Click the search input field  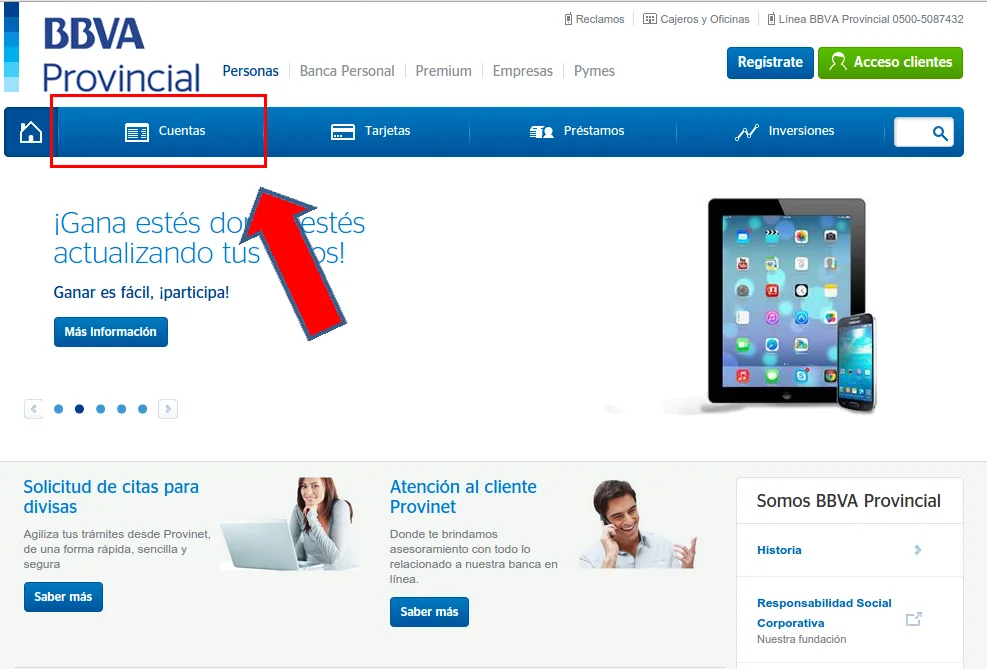[912, 133]
